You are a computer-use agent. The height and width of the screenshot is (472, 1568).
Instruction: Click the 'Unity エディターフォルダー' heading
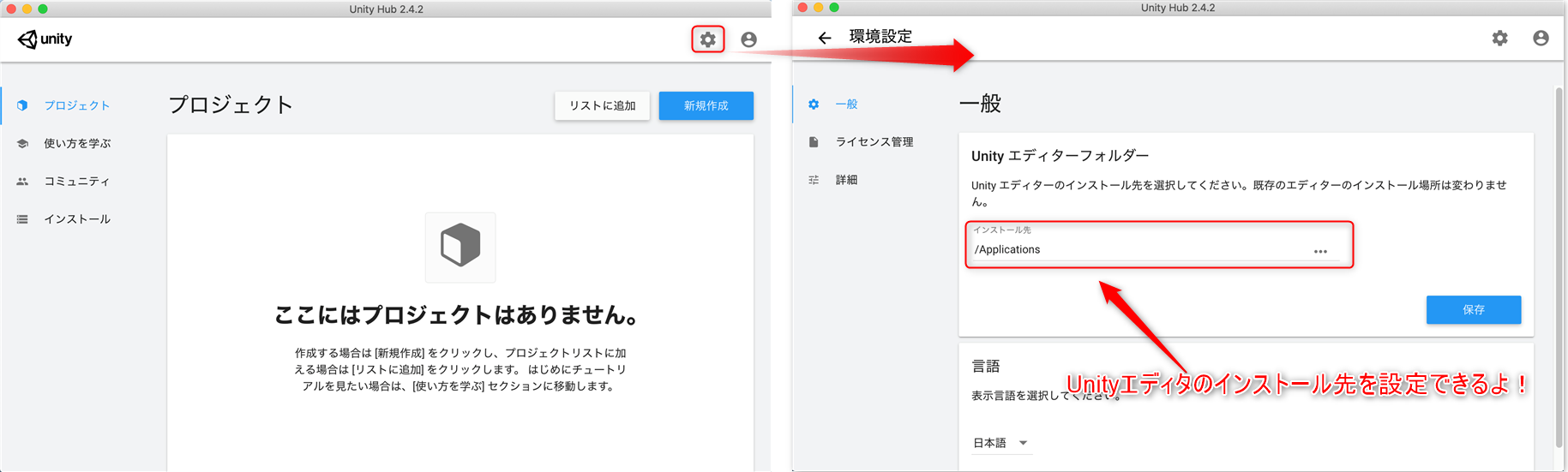[x=1060, y=156]
